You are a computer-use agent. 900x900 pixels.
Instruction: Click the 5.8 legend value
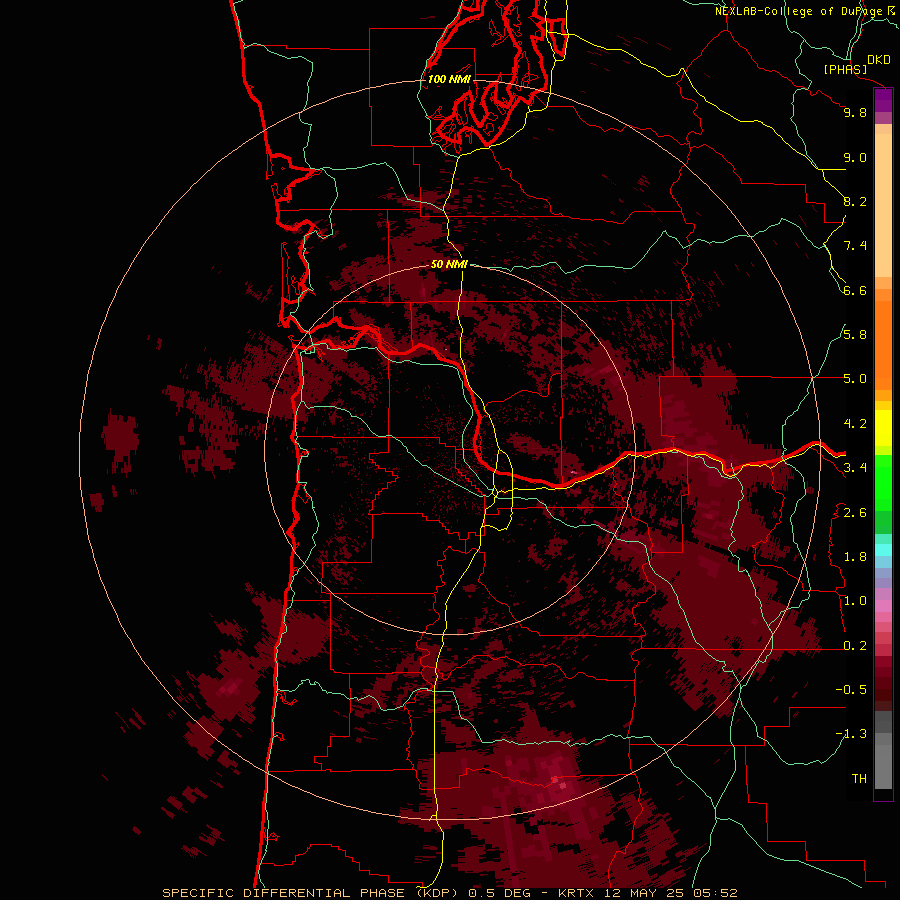[x=855, y=334]
